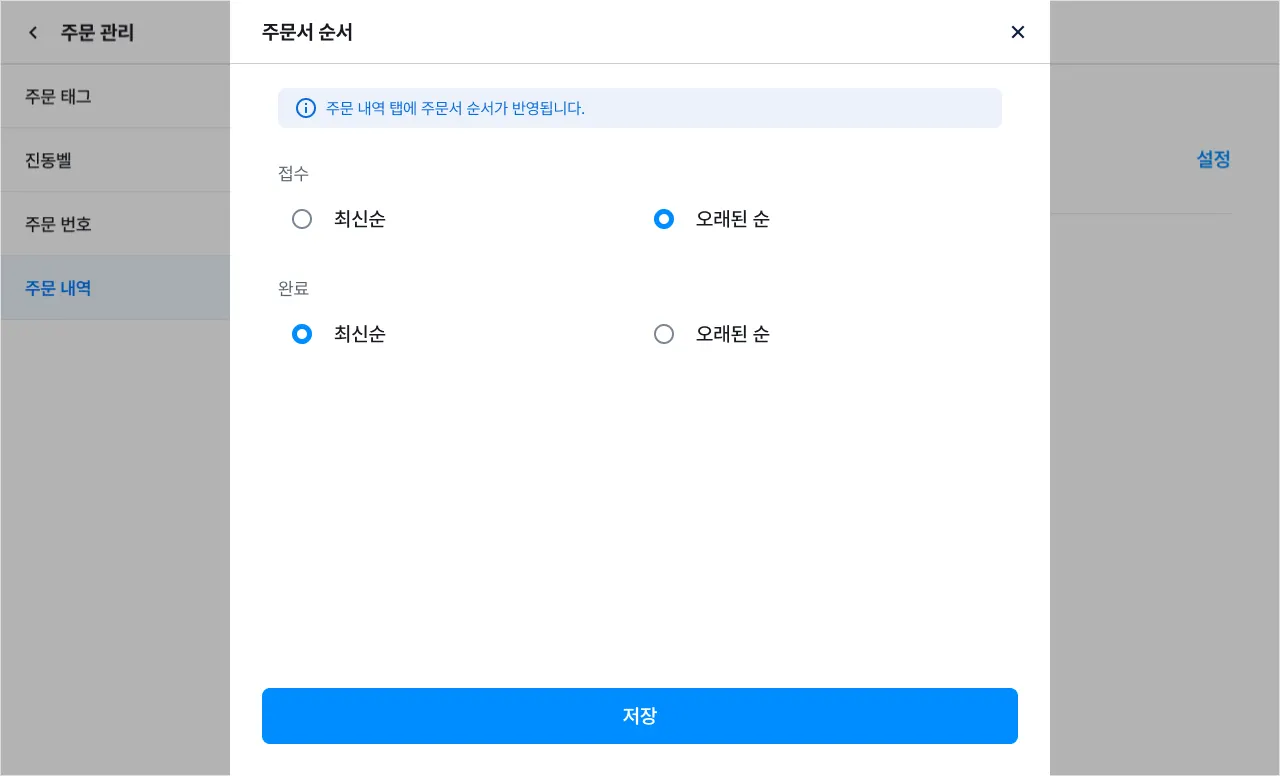Image resolution: width=1280 pixels, height=776 pixels.
Task: Select 오래된 순 radio button under 접수
Action: pyautogui.click(x=664, y=219)
